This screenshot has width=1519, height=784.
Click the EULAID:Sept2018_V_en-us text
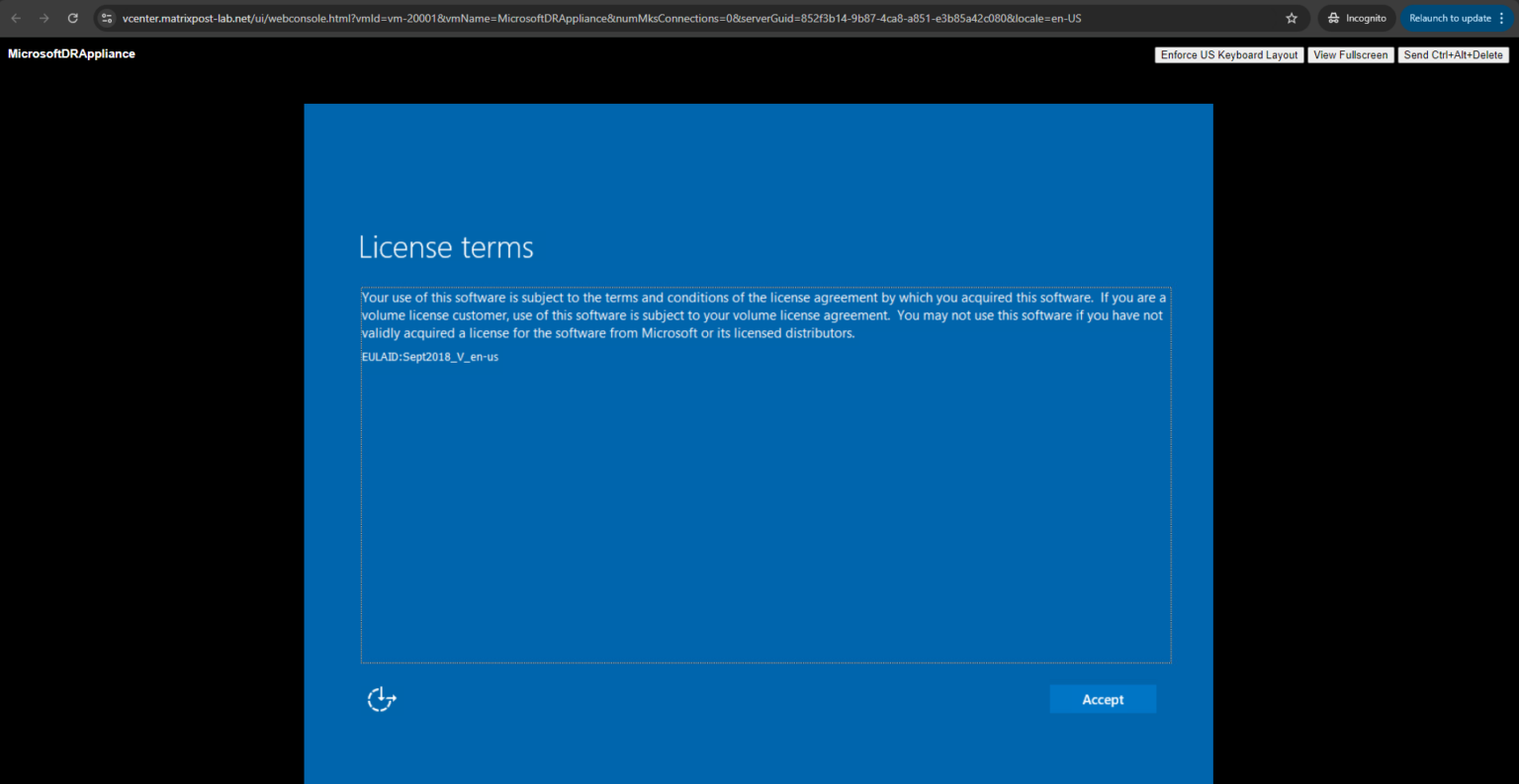coord(429,357)
